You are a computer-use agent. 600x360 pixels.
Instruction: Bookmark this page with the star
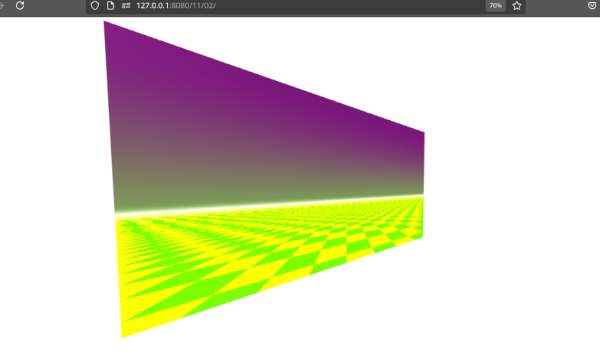click(517, 5)
